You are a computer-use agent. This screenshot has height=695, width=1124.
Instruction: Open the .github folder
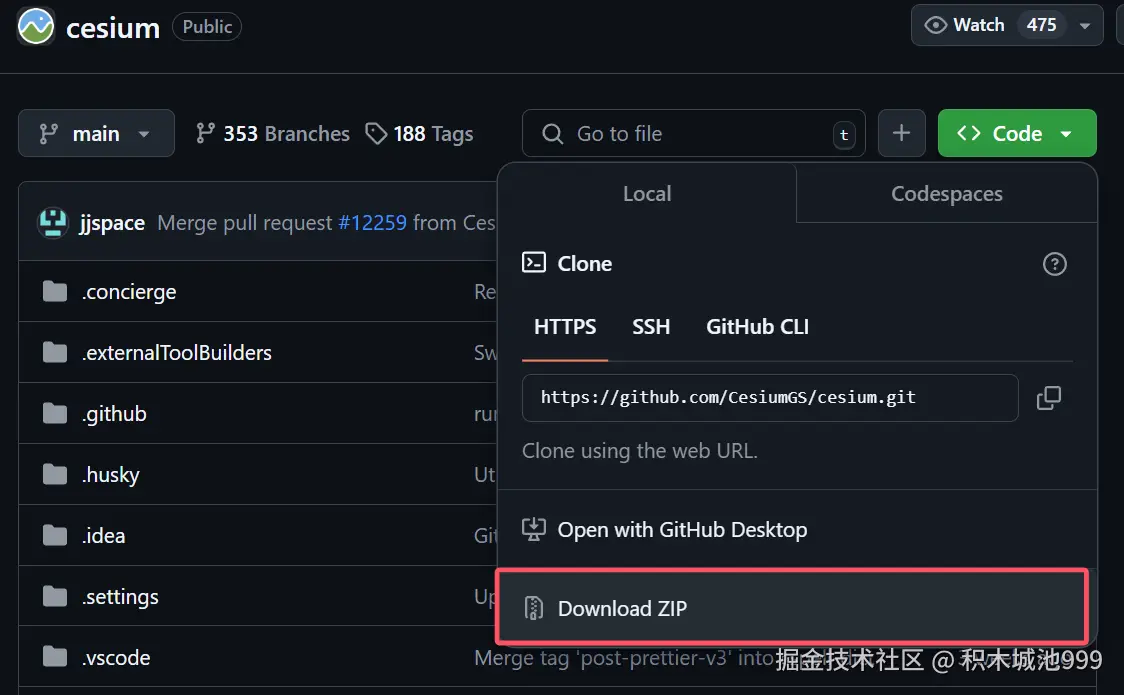114,414
